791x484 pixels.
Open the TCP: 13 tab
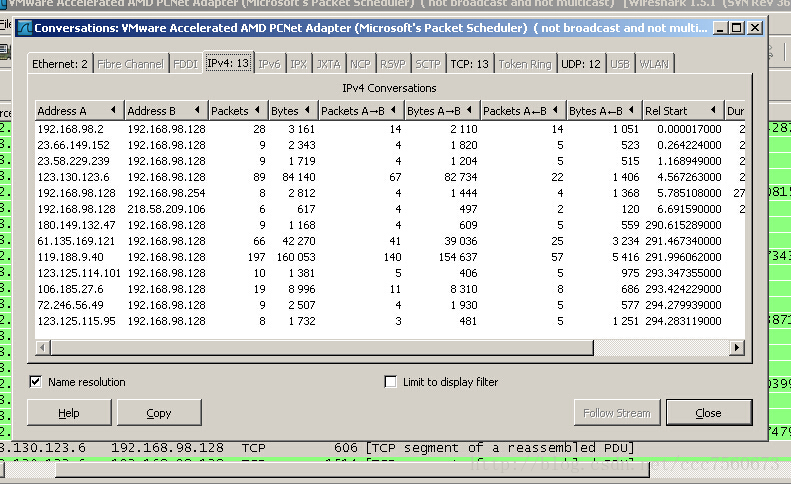click(x=469, y=64)
